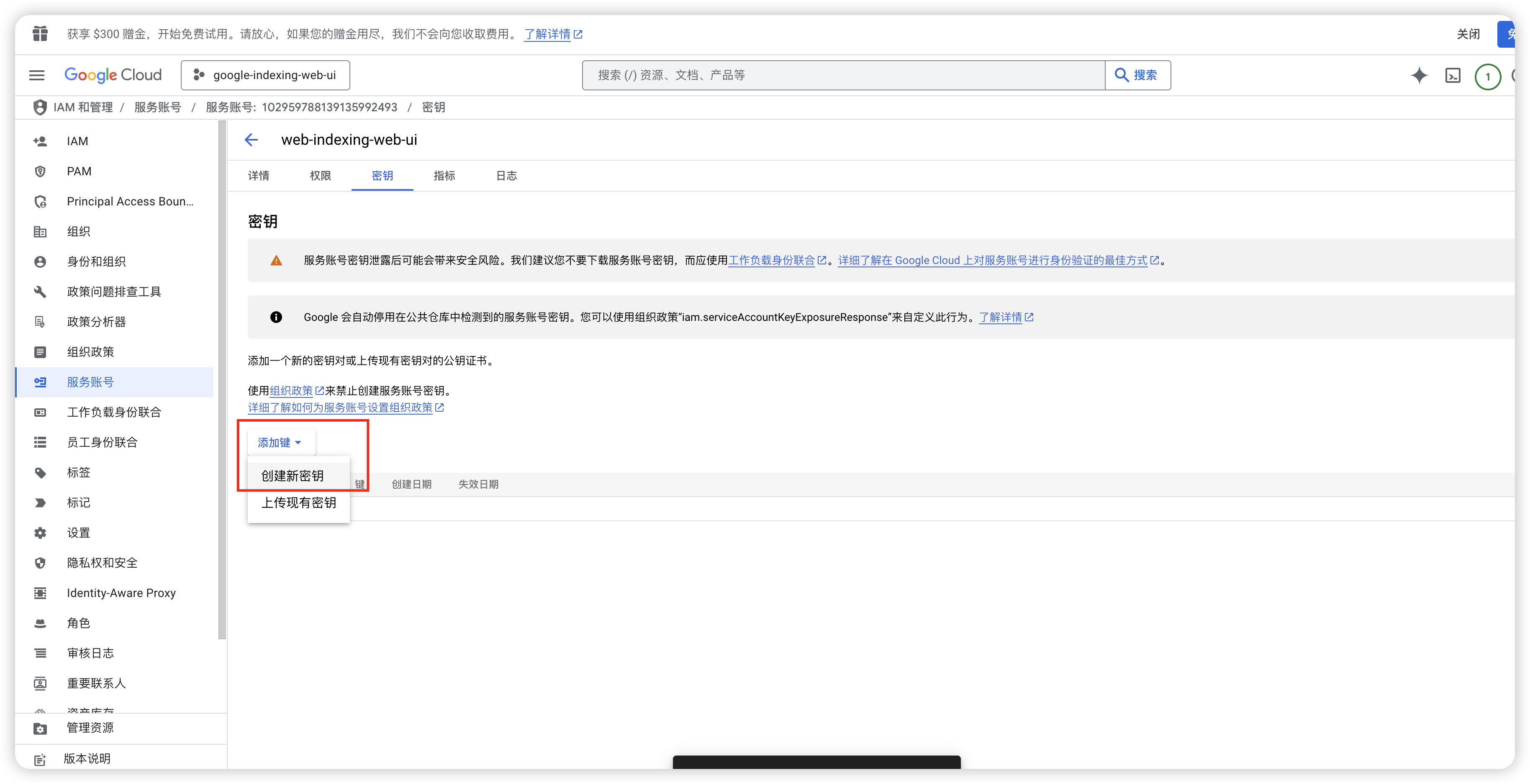Open 身份和组织 sidebar item

114,261
